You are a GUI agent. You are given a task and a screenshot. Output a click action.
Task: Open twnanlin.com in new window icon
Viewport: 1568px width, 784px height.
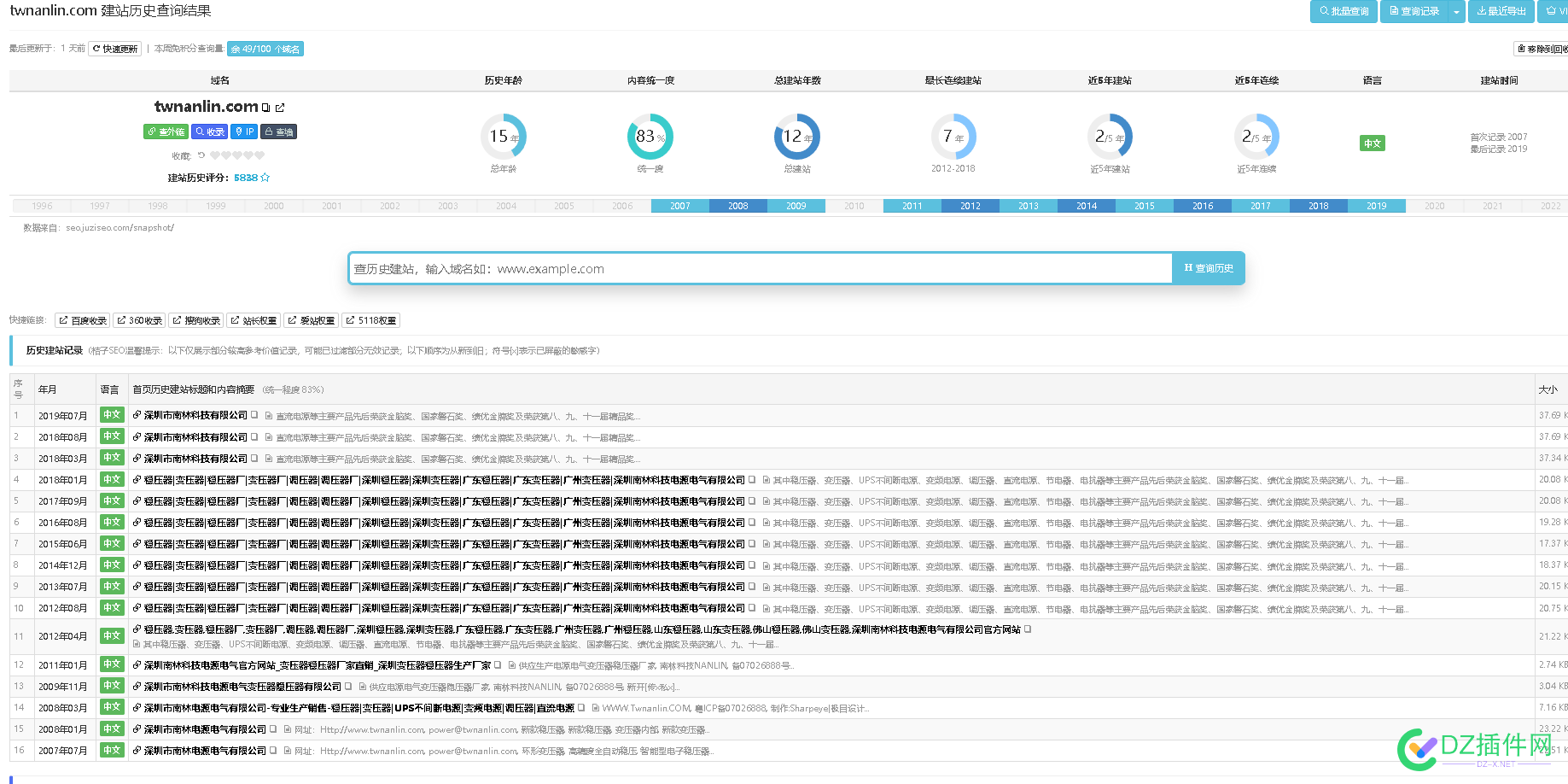[280, 108]
